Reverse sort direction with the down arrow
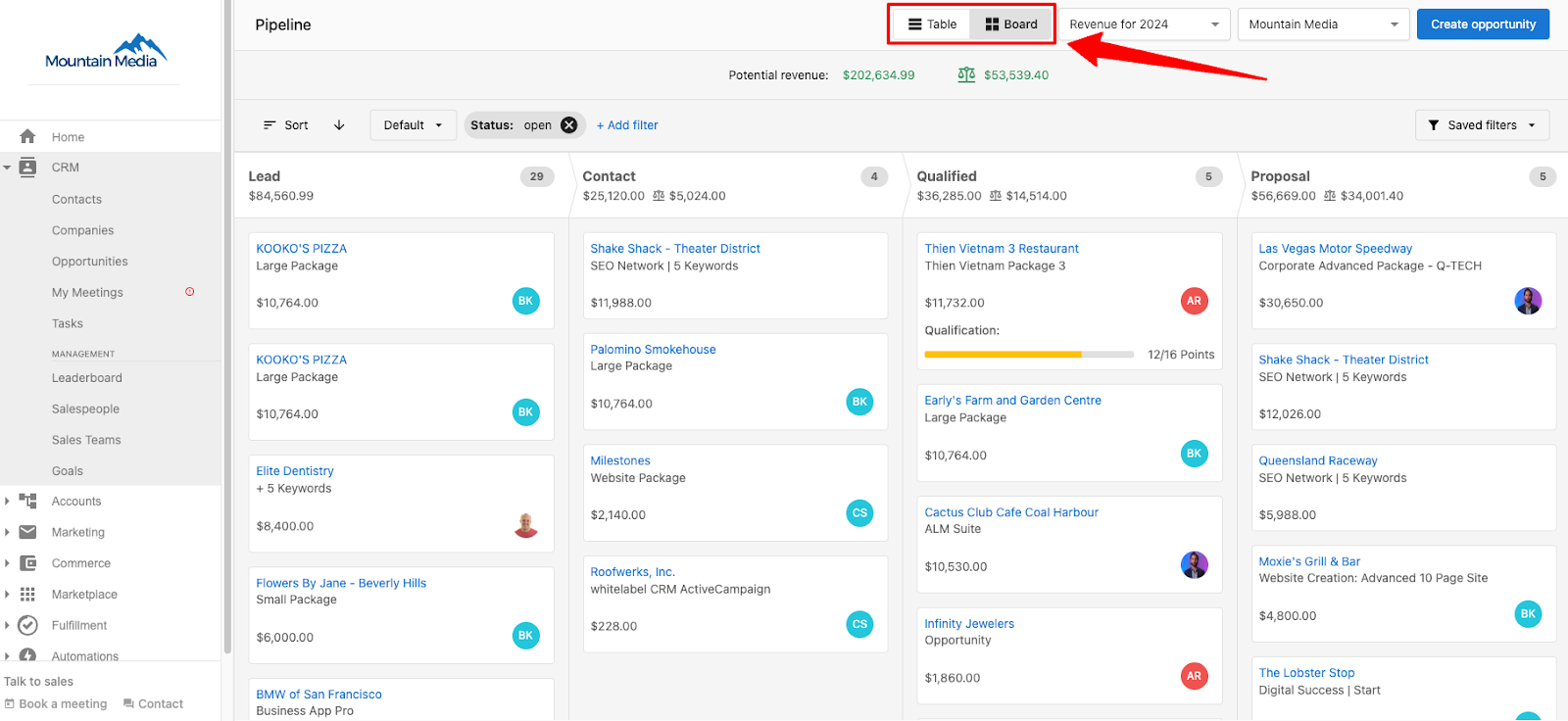Image resolution: width=1568 pixels, height=721 pixels. (x=339, y=125)
